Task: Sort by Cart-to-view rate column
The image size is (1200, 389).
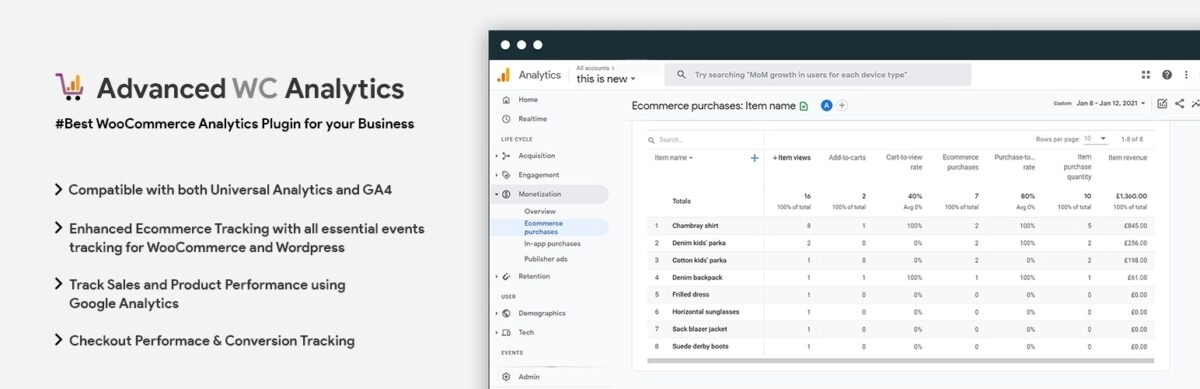Action: [904, 162]
